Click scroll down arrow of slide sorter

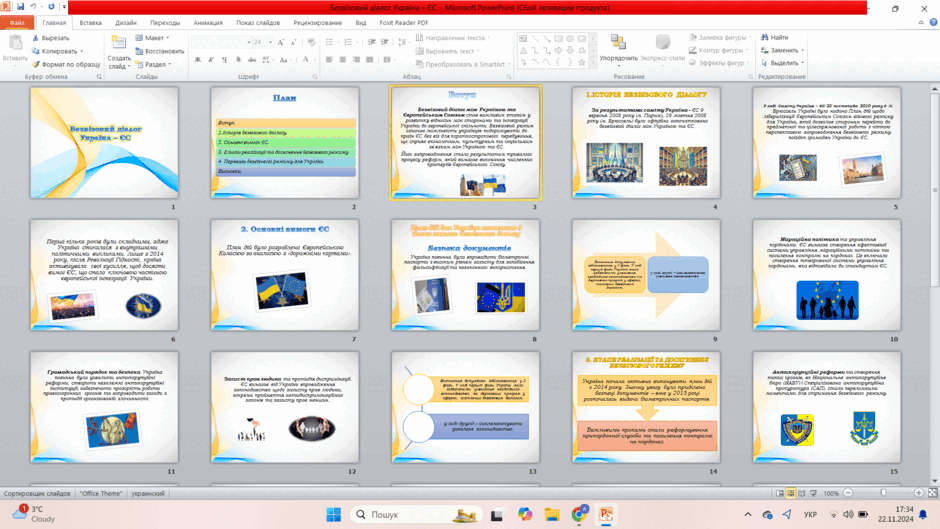934,480
